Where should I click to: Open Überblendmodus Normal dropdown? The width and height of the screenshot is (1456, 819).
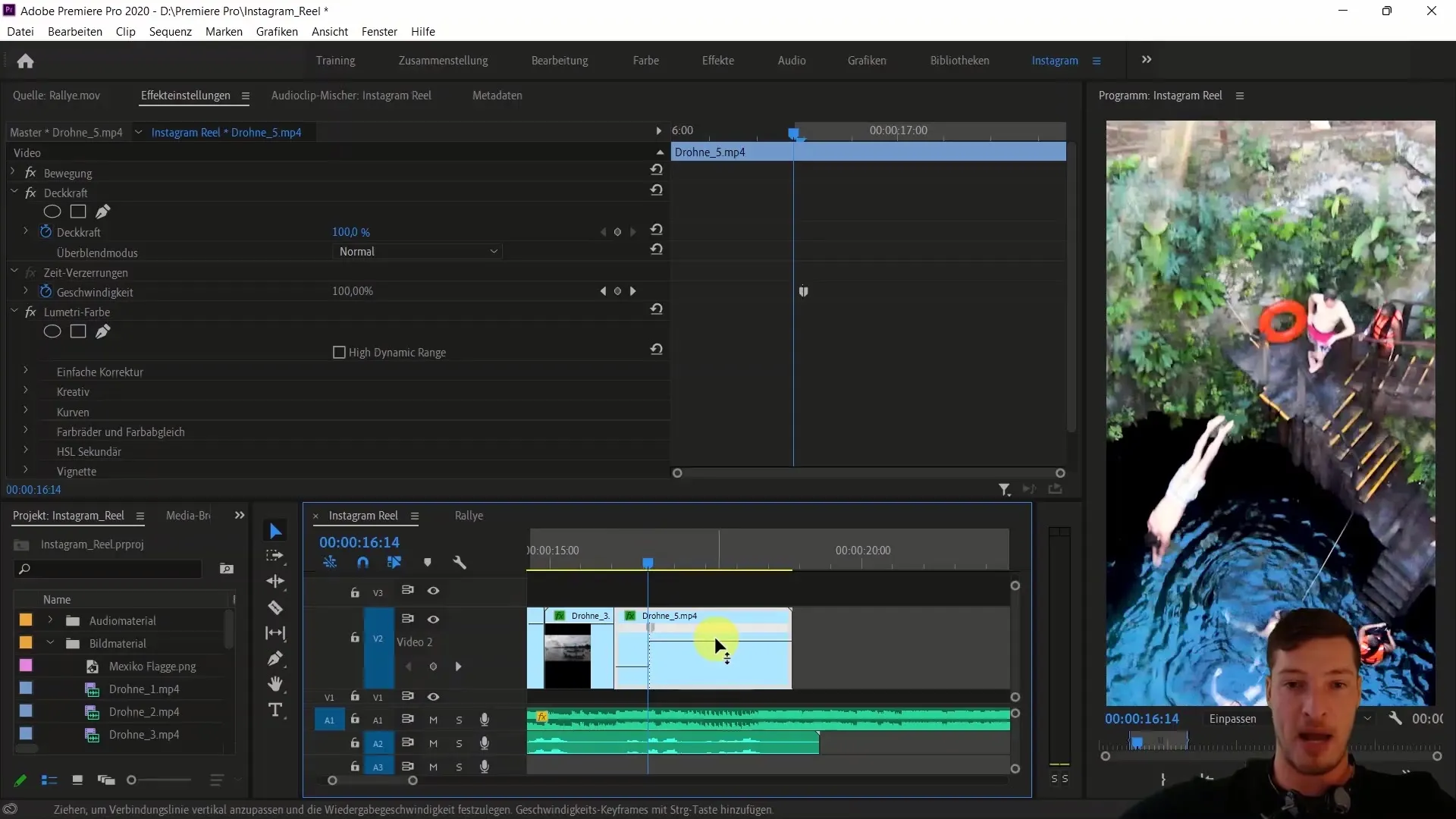417,252
